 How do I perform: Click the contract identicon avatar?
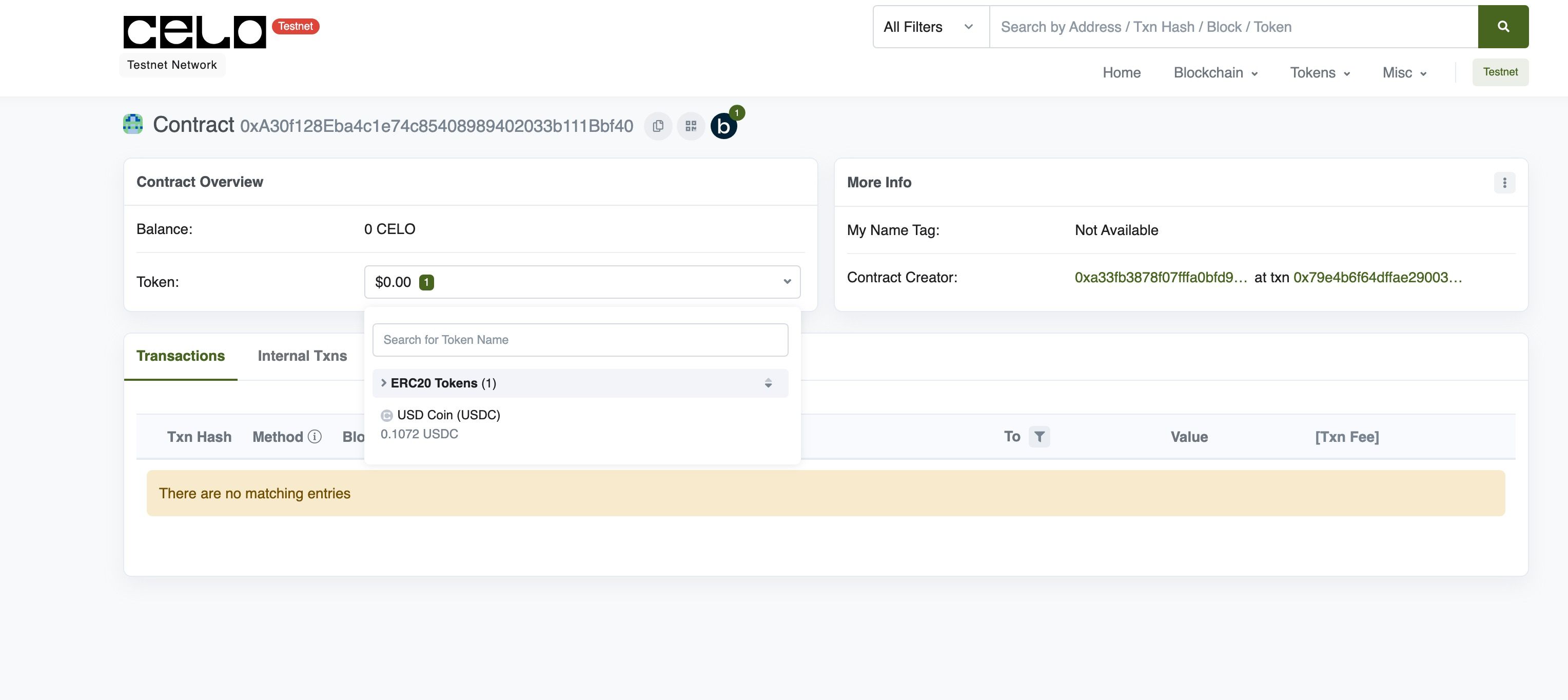133,124
